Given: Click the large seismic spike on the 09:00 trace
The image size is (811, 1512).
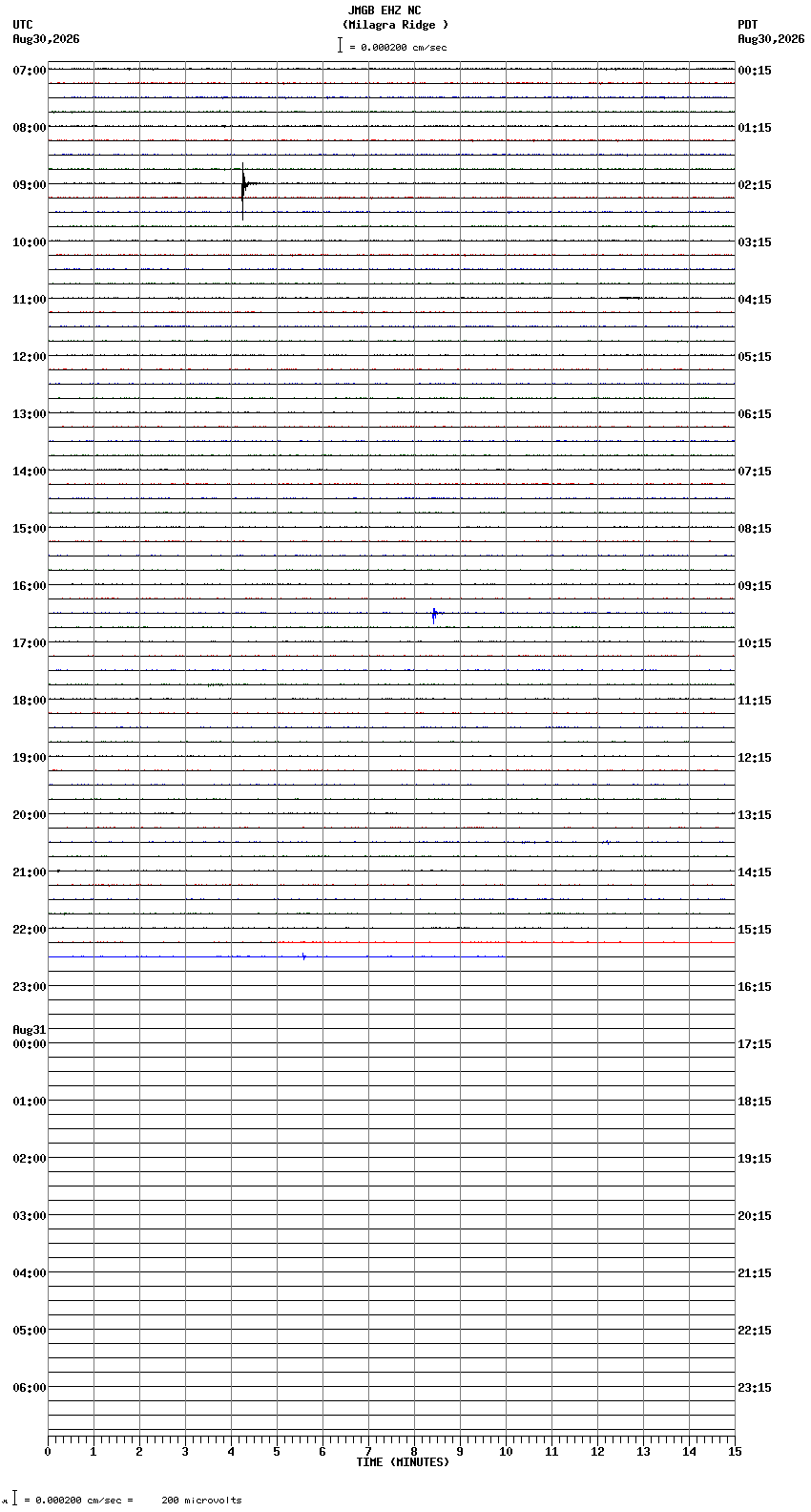Looking at the screenshot, I should [243, 191].
